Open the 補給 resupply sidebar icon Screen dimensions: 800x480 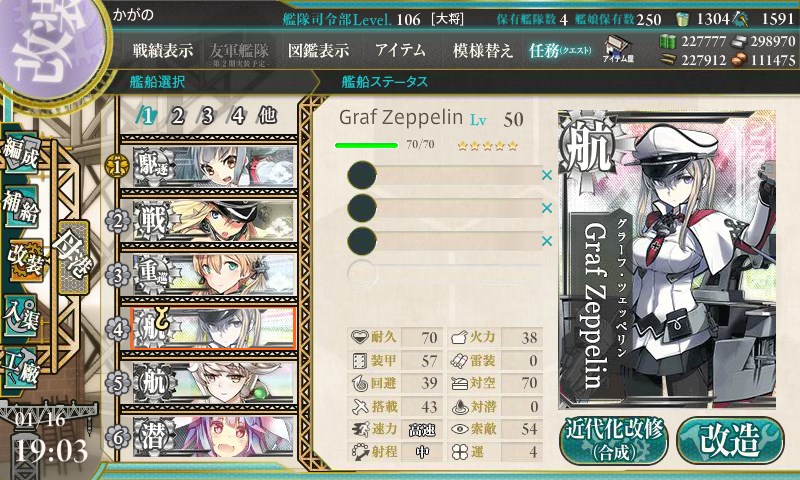point(20,205)
